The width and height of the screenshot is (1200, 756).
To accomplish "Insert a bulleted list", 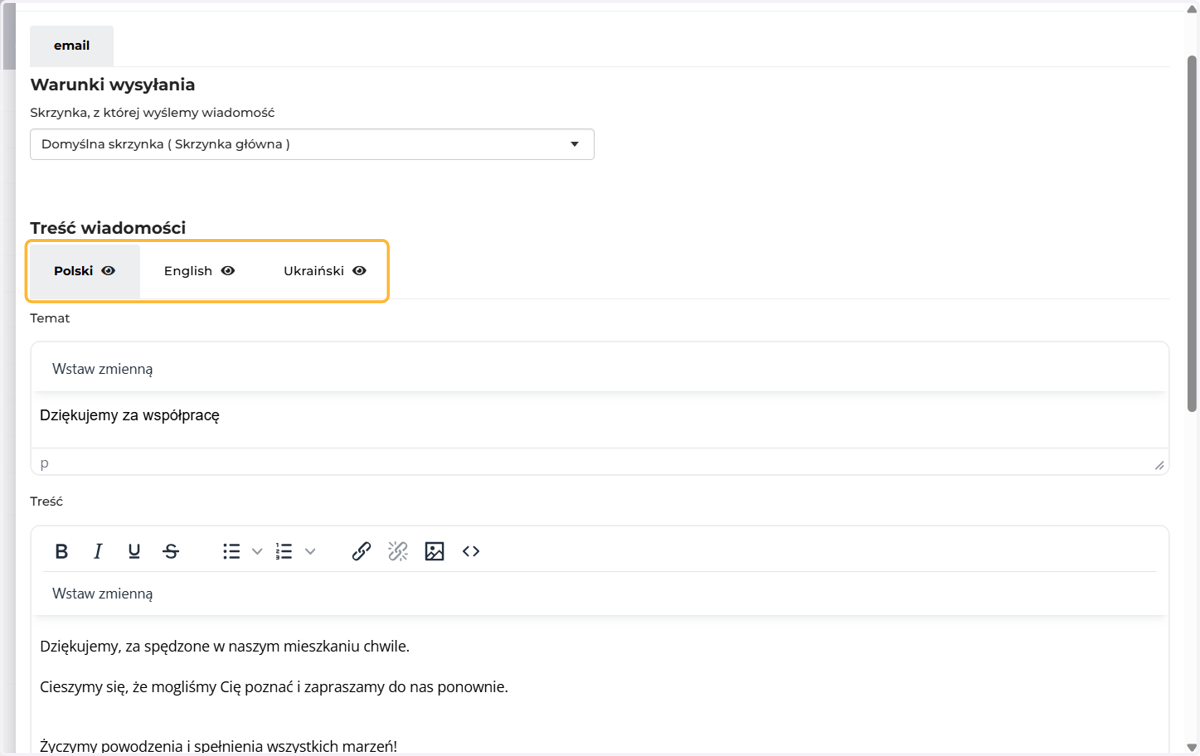I will (231, 551).
